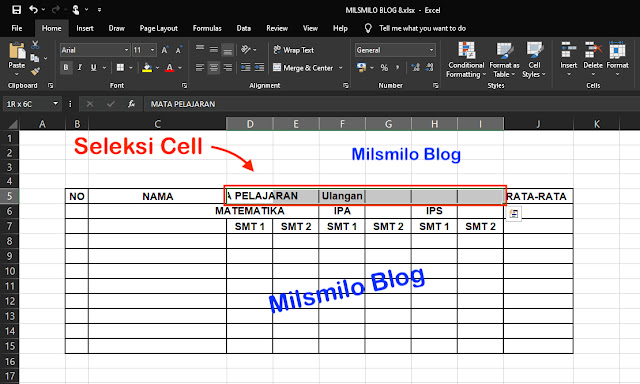Open the Format cells menu
Viewport: 640px width, 384px height.
click(617, 59)
